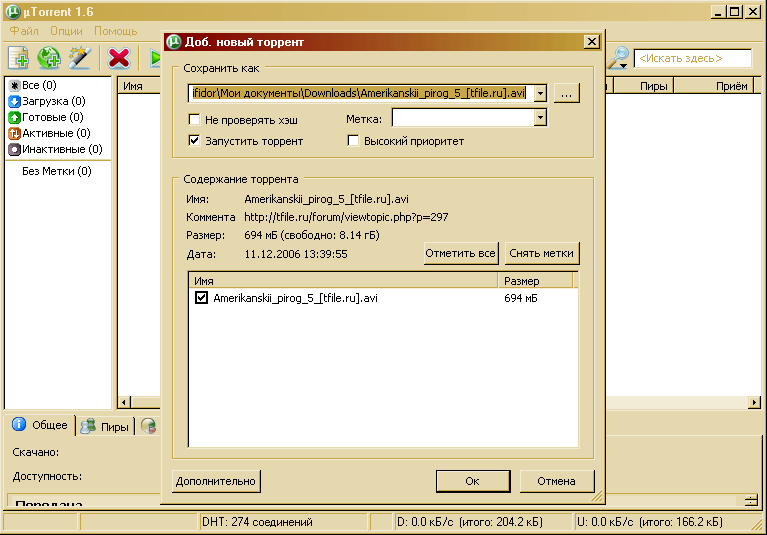Click the Приём column header in main list

pyautogui.click(x=714, y=86)
